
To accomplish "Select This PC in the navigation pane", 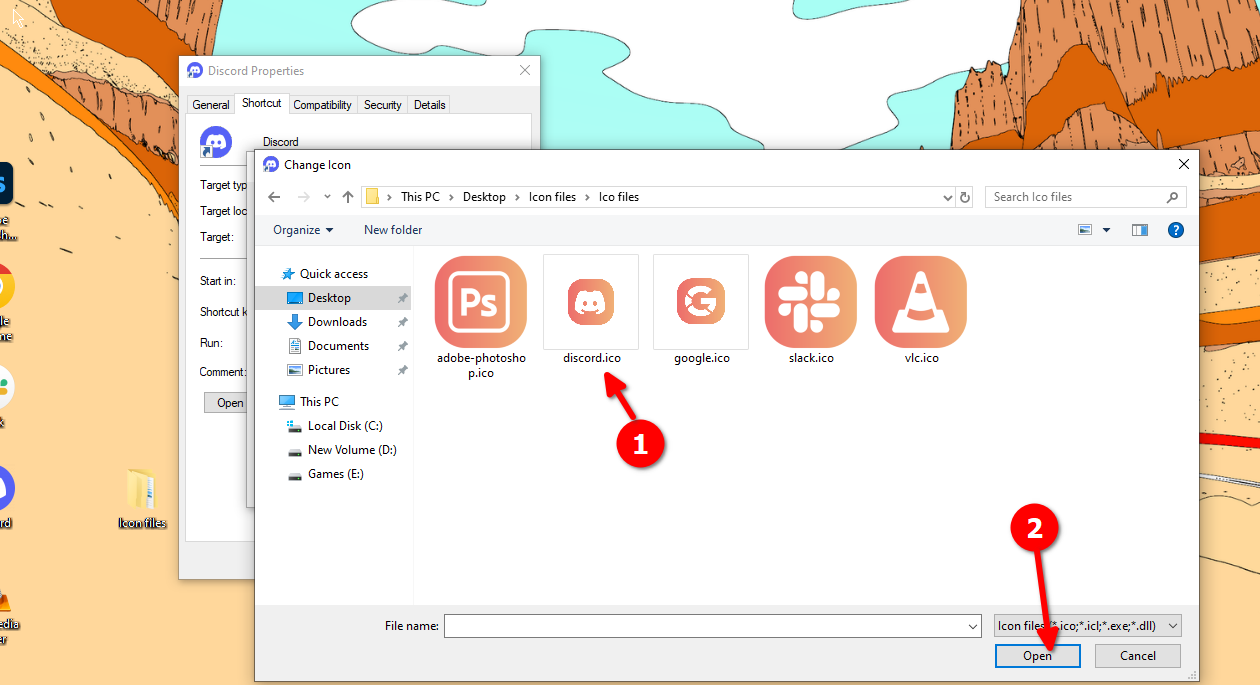I will pos(319,402).
